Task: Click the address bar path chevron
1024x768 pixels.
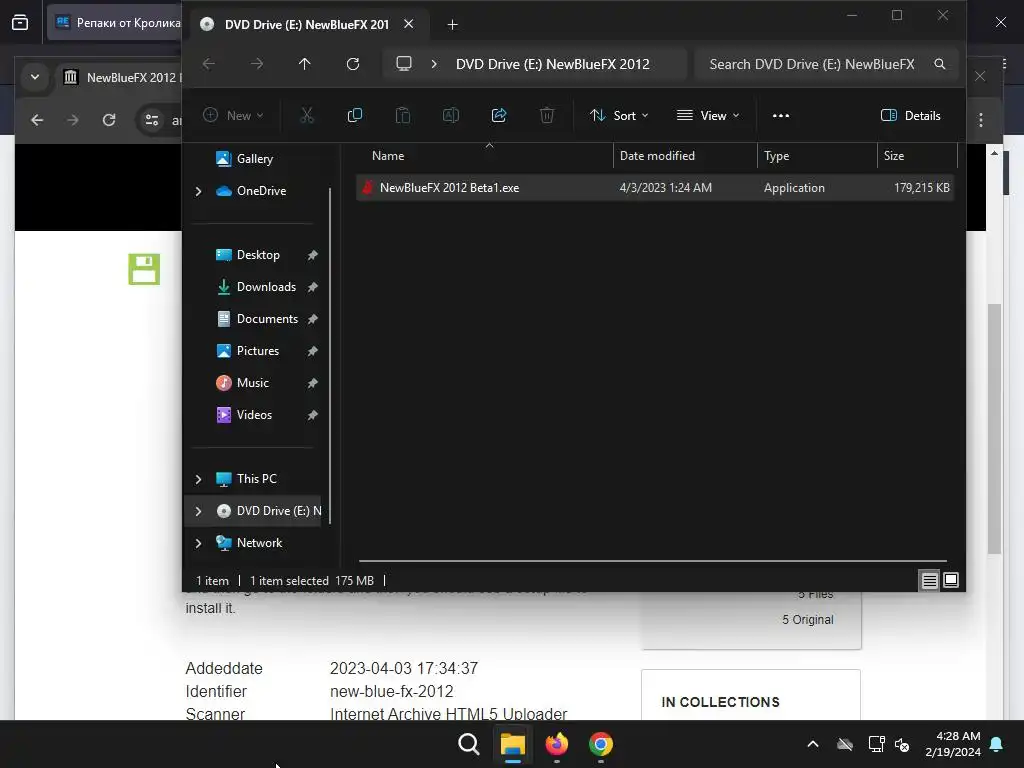Action: click(434, 64)
